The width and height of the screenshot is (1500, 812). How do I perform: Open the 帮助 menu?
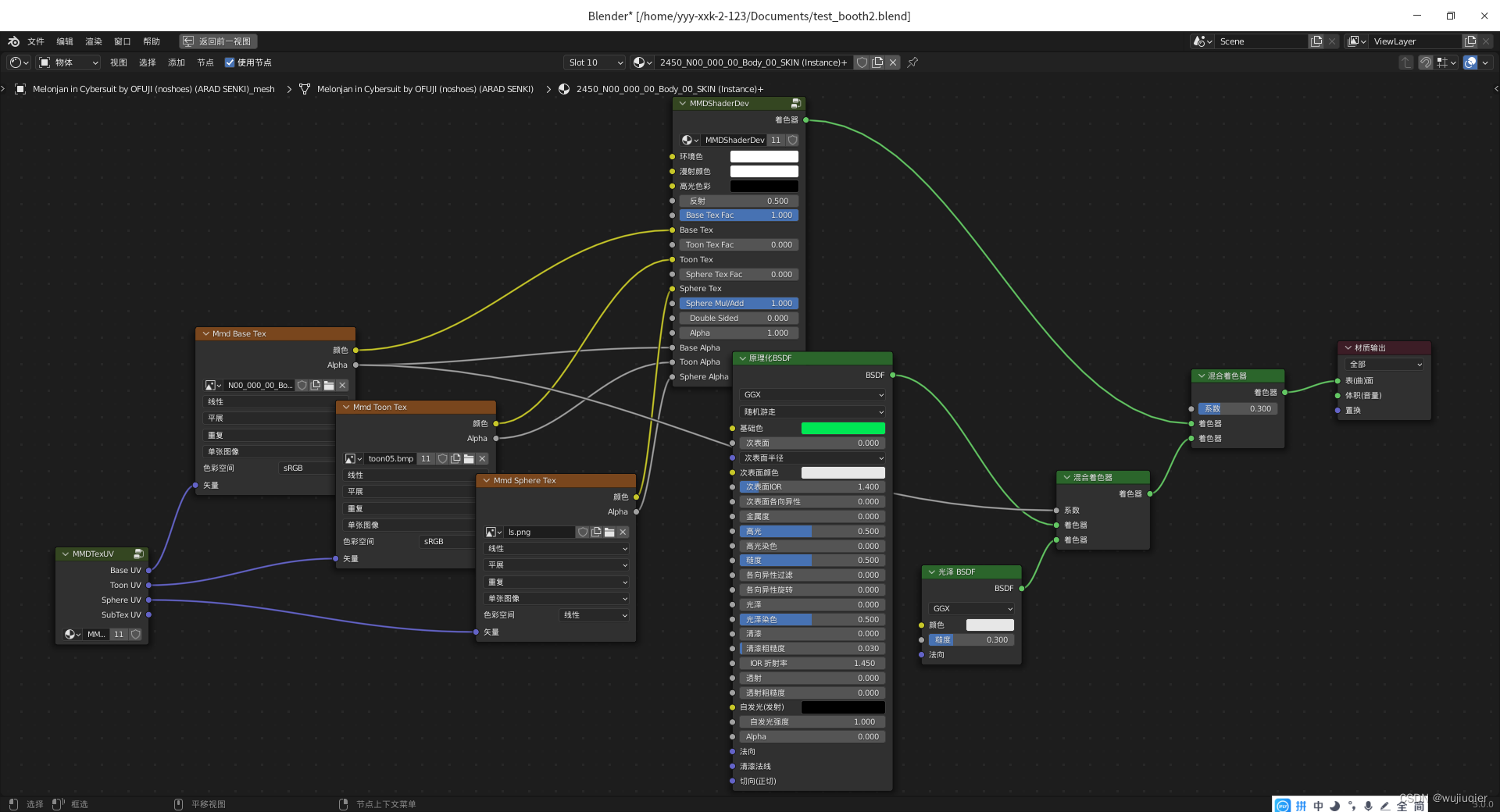(152, 41)
